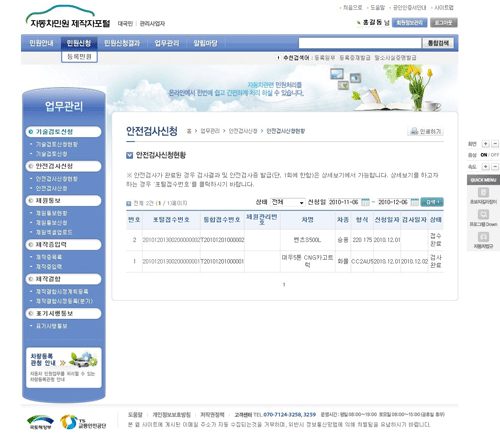Click the integrated search input field
This screenshot has width=500, height=438.
360,43
